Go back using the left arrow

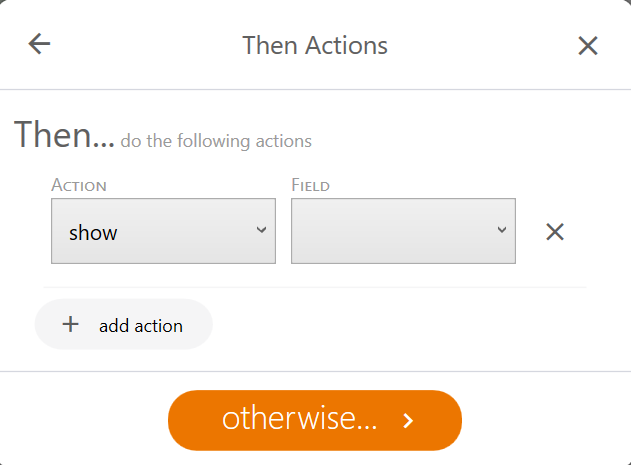point(39,44)
